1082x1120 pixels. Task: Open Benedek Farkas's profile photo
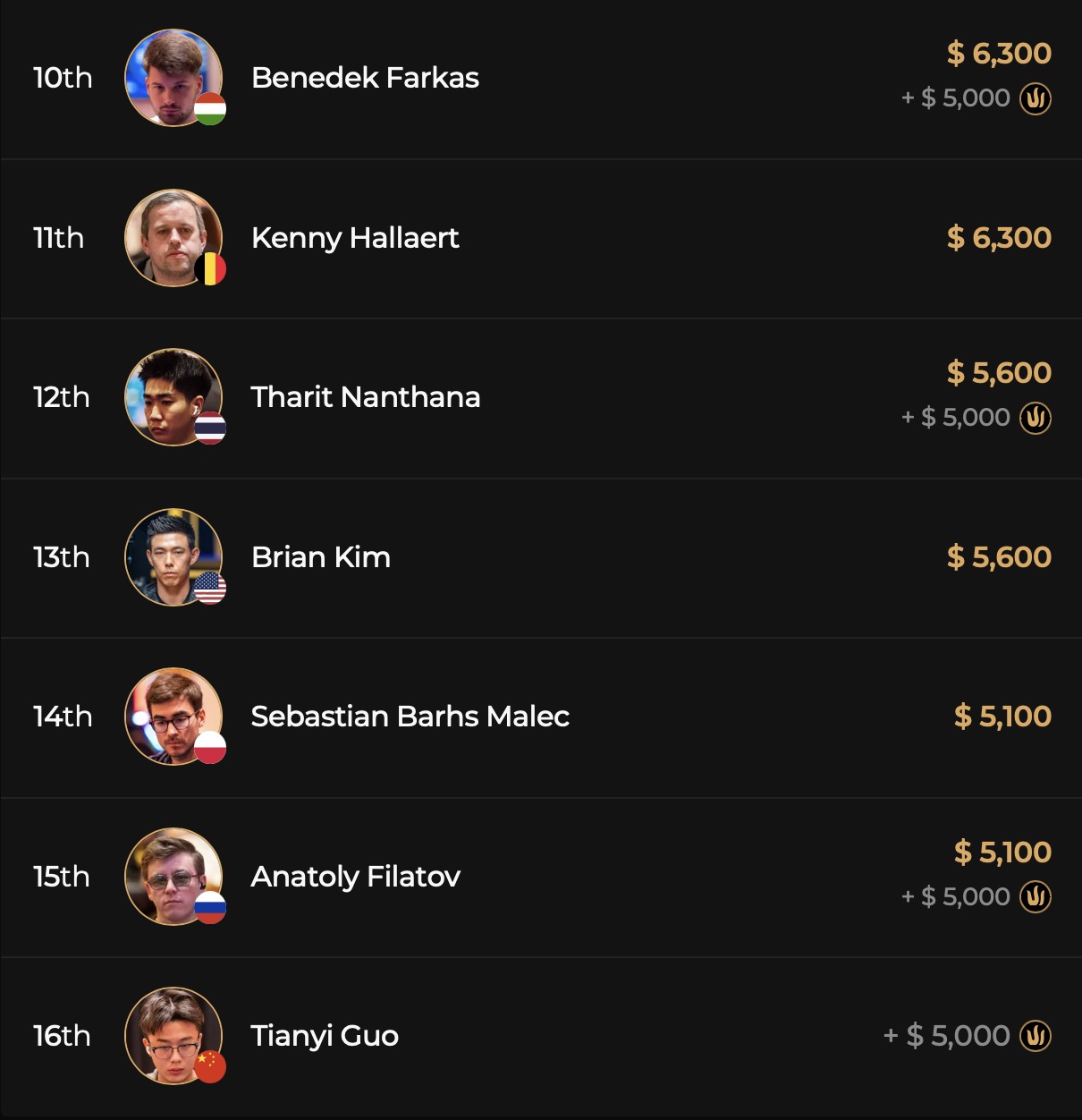click(171, 76)
